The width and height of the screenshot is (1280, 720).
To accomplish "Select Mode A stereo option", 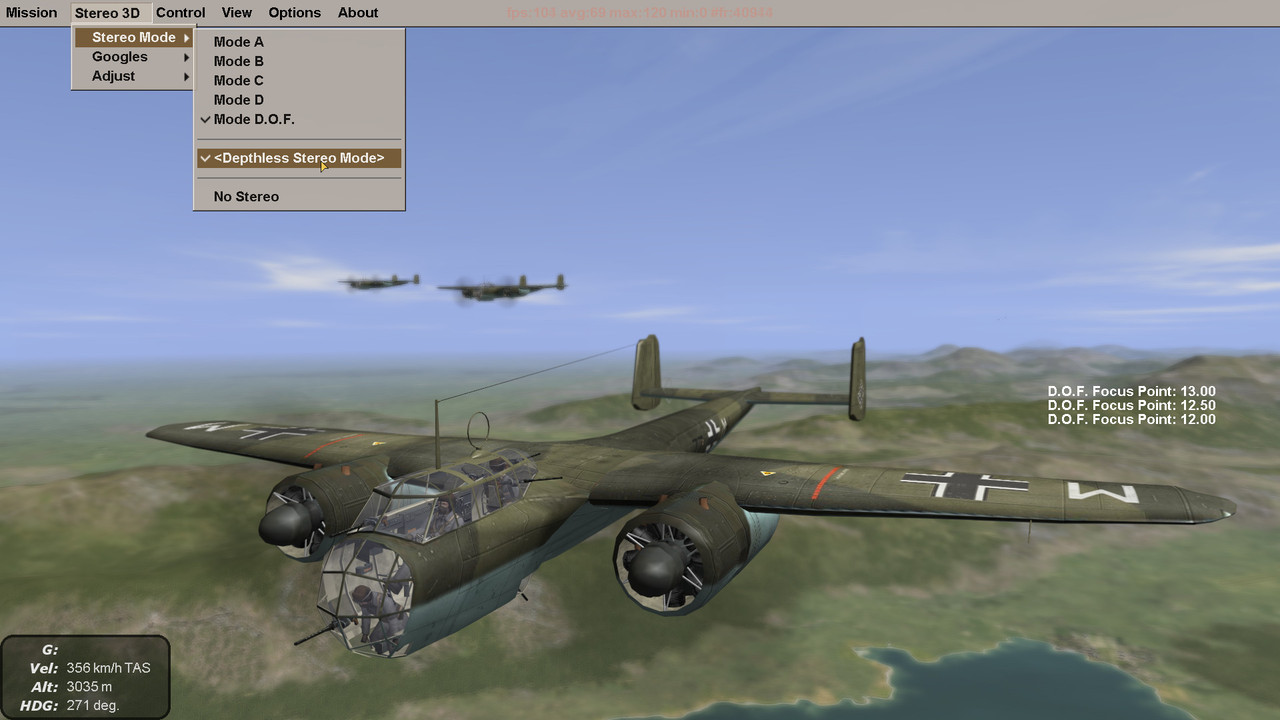I will [299, 42].
